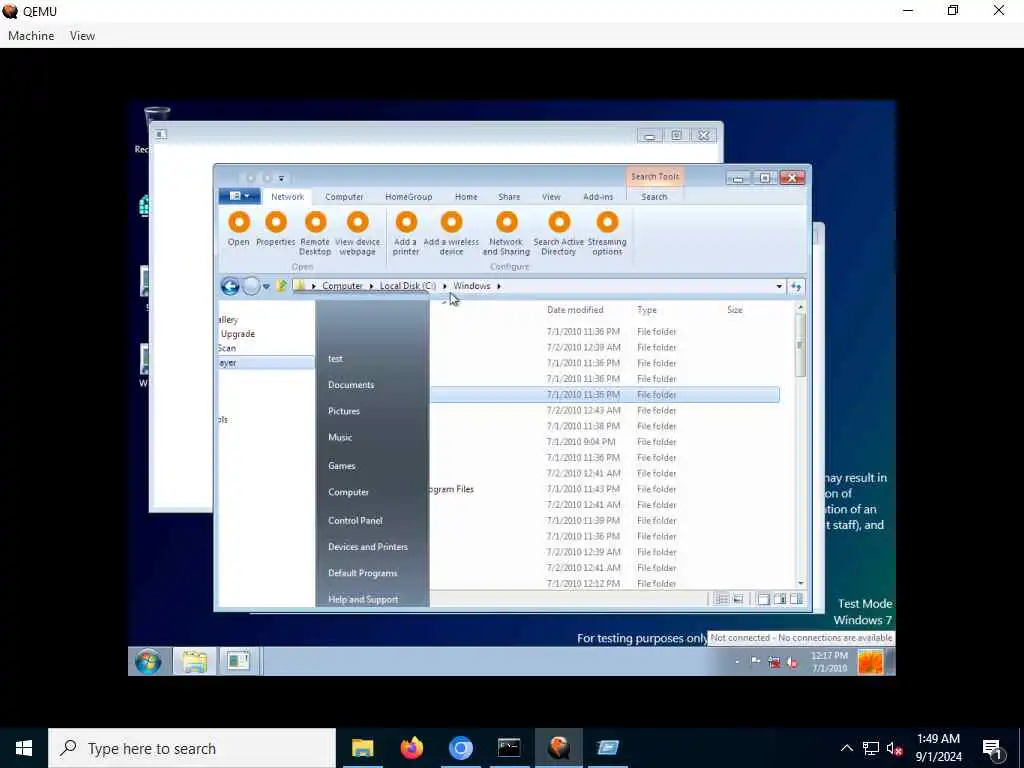This screenshot has height=768, width=1024.
Task: Open the QEMU Machine menu
Action: 31,36
